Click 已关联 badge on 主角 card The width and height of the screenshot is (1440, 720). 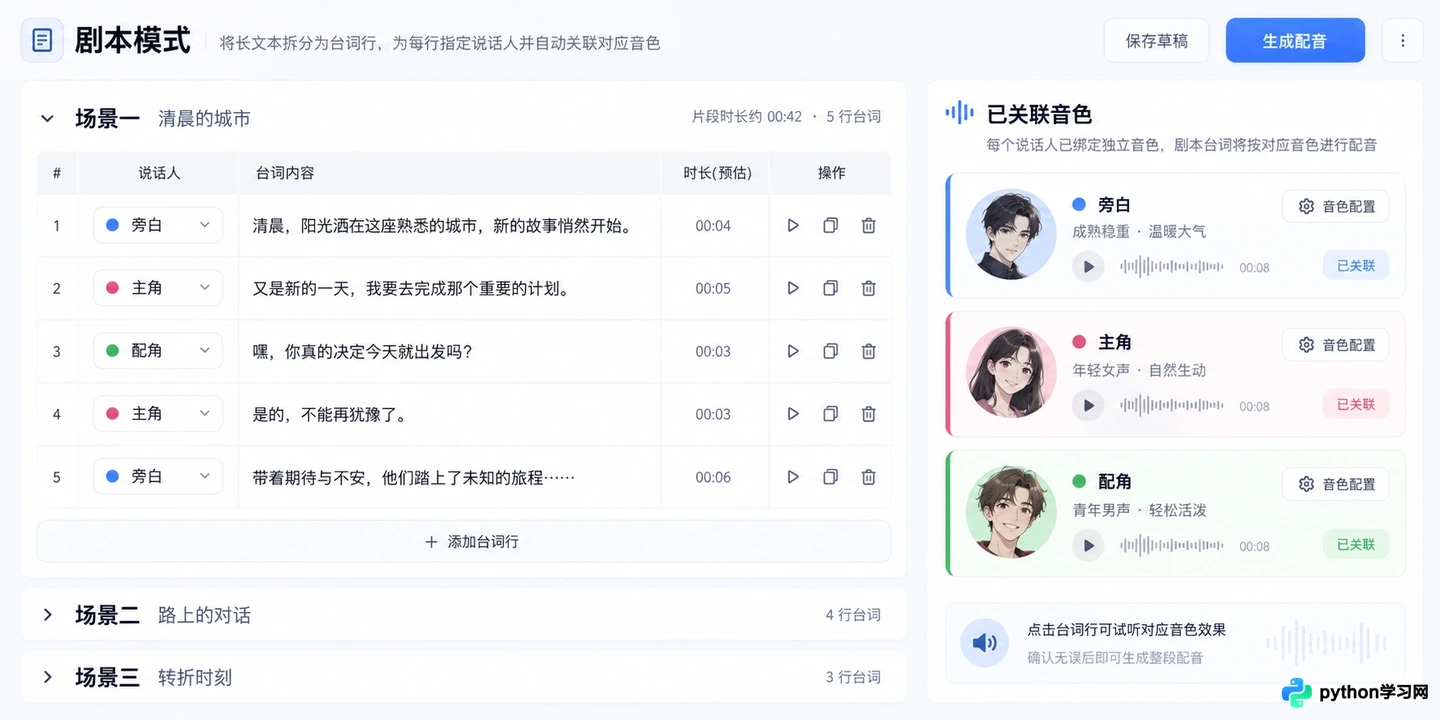pos(1356,404)
